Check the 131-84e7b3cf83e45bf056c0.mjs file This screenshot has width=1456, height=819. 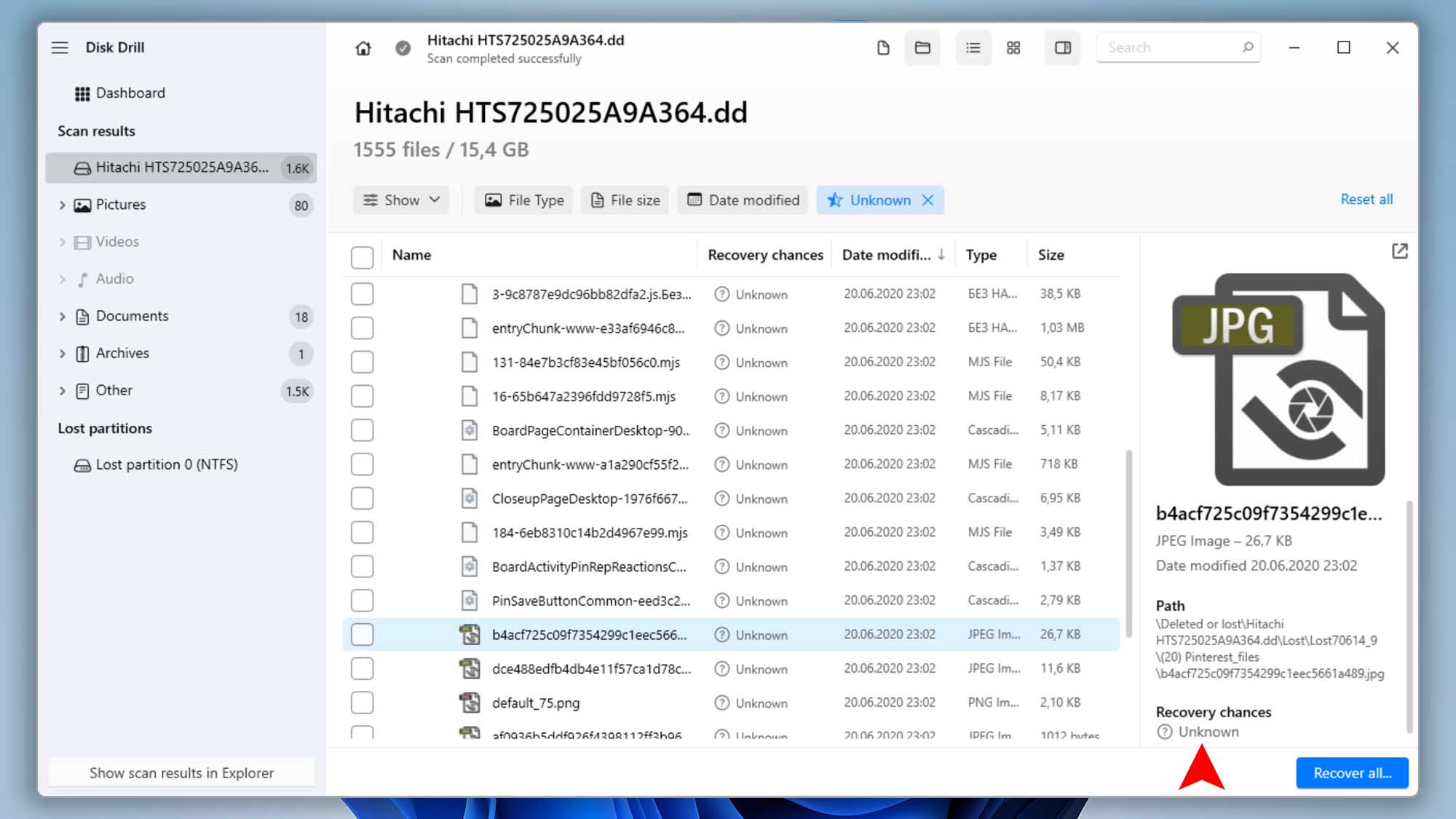click(362, 363)
